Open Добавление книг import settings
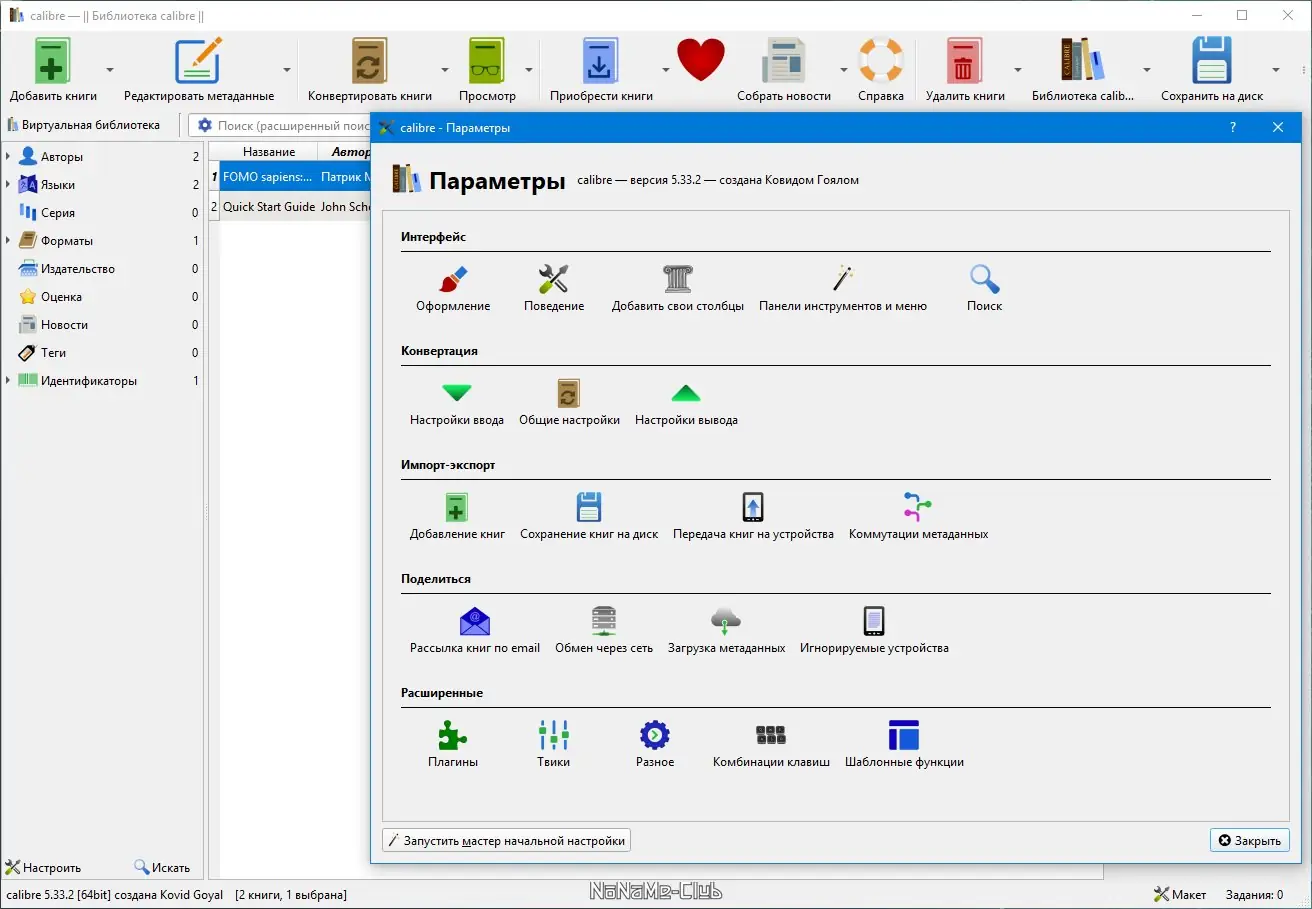Screen dimensions: 1312x909 pyautogui.click(x=457, y=516)
